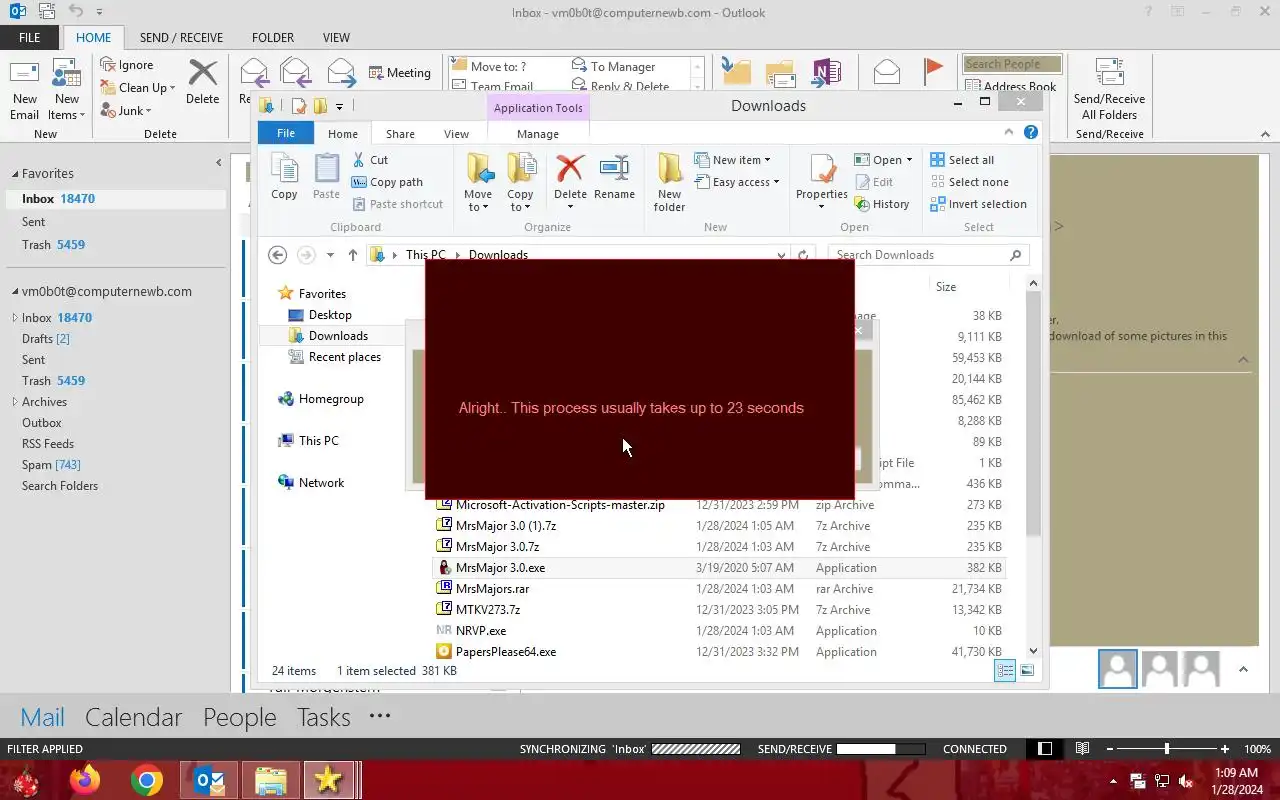Screen dimensions: 1280x800
Task: Open the New item dropdown in Explorer
Action: click(733, 160)
